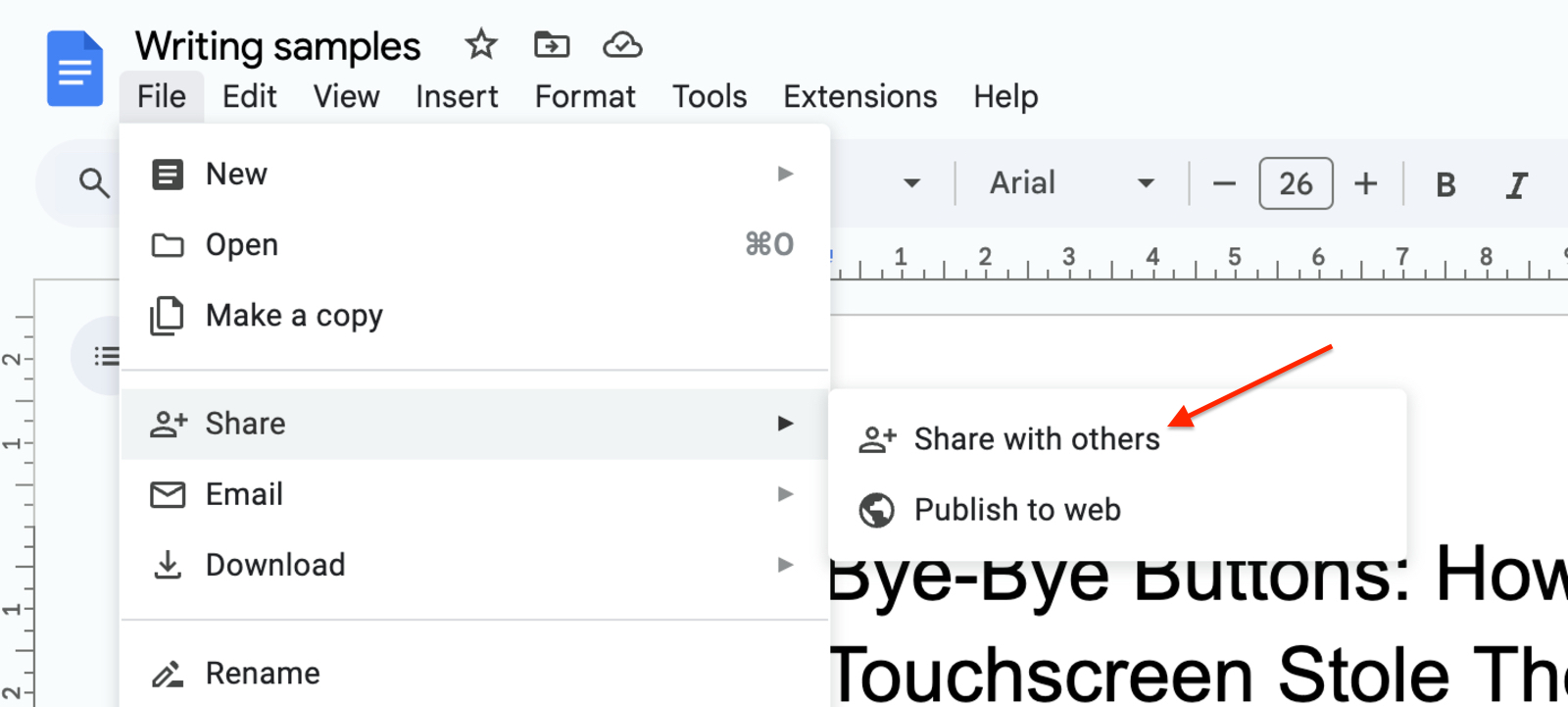The image size is (1568, 707).
Task: Expand the Download submenu arrow
Action: [785, 565]
